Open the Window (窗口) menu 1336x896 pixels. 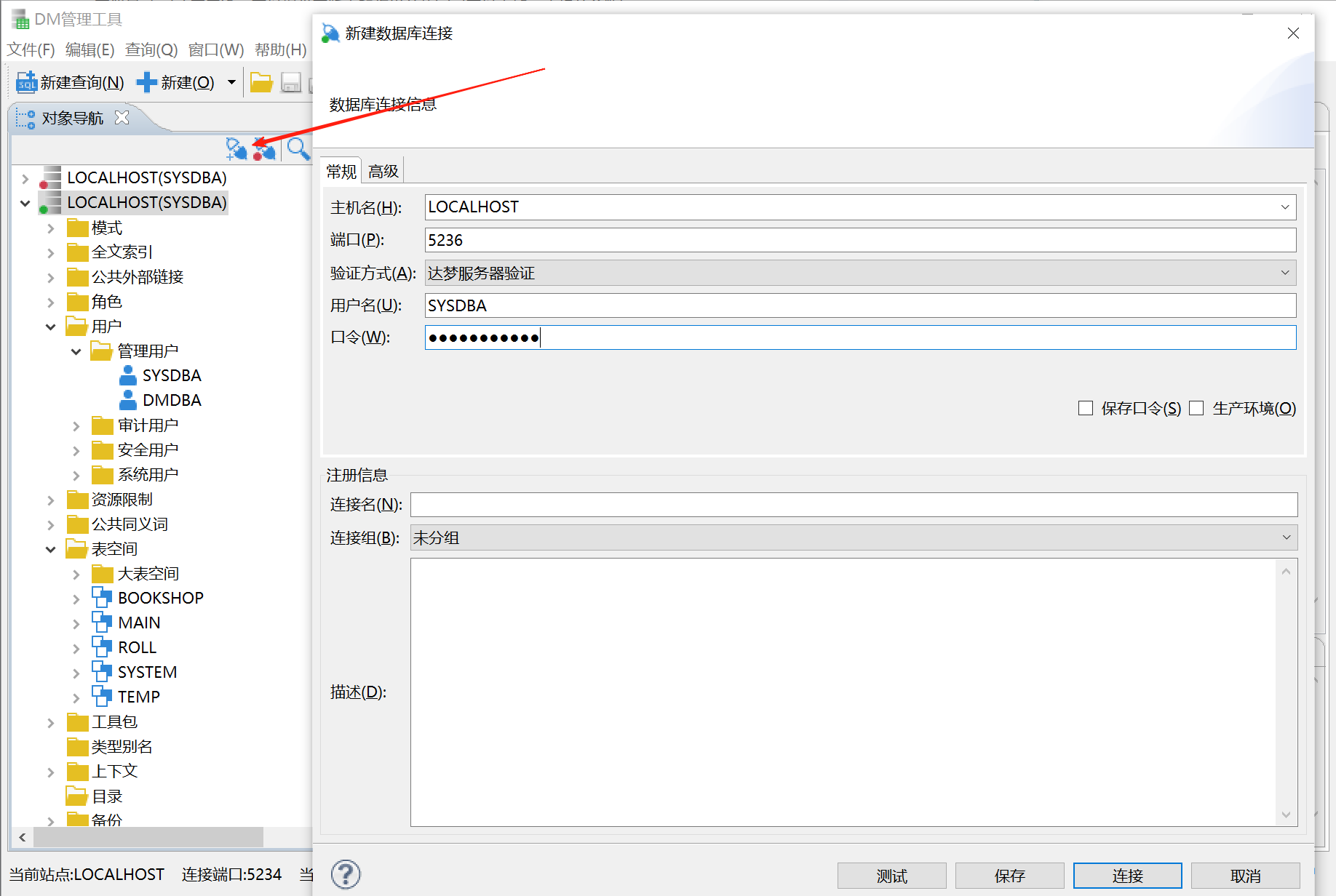pos(216,49)
